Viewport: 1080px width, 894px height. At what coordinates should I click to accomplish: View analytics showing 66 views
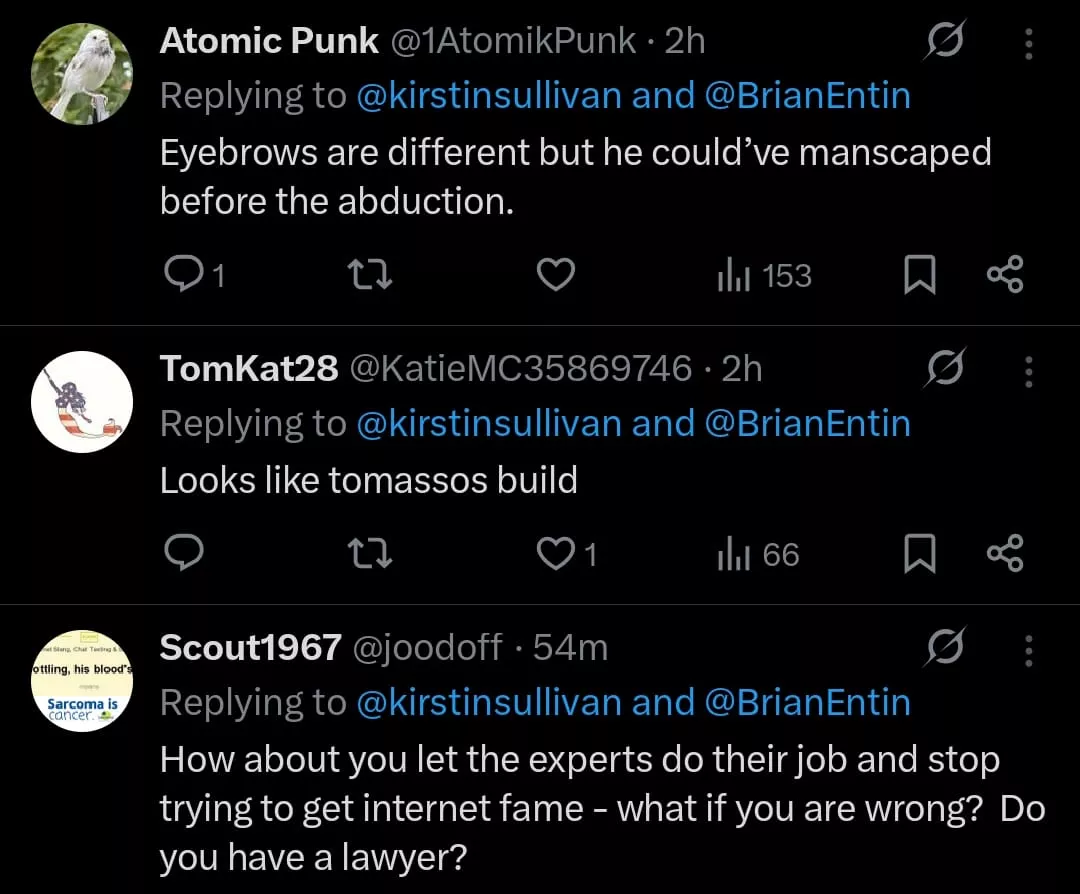759,554
